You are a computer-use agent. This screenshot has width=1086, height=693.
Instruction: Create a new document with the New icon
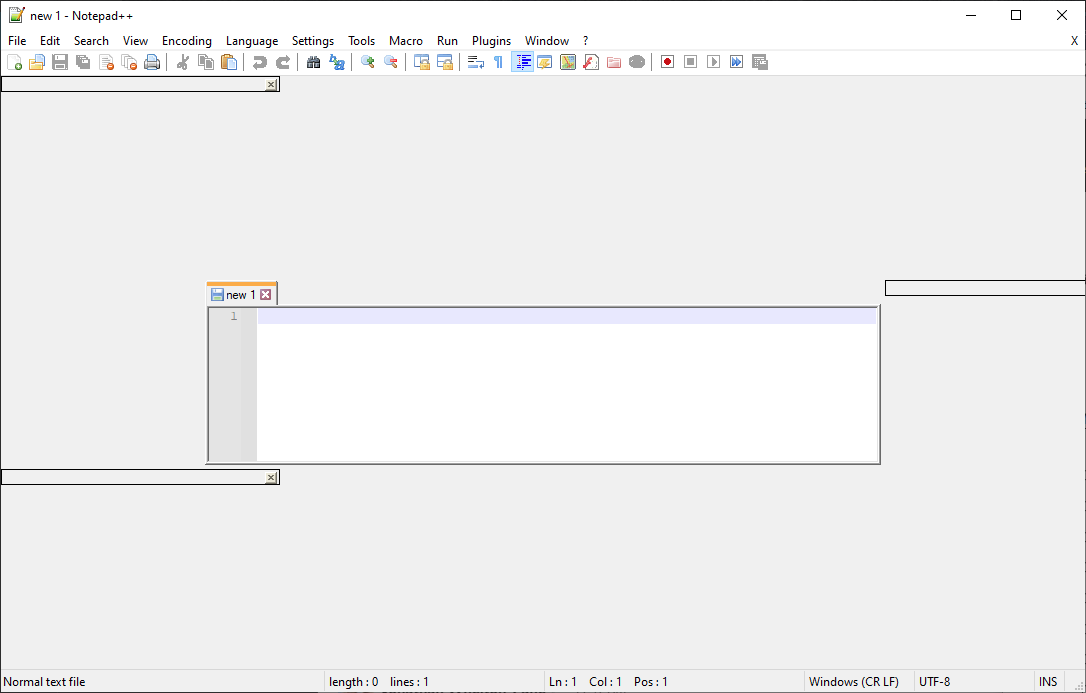(x=15, y=62)
